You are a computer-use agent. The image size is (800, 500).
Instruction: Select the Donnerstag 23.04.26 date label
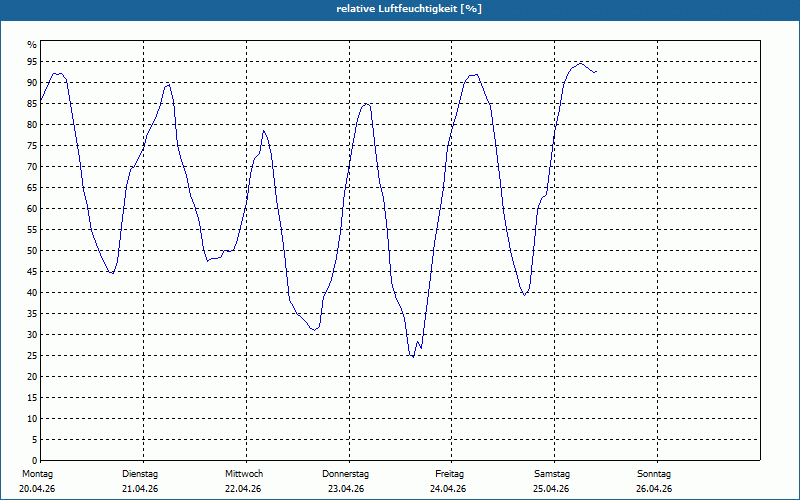[x=345, y=481]
